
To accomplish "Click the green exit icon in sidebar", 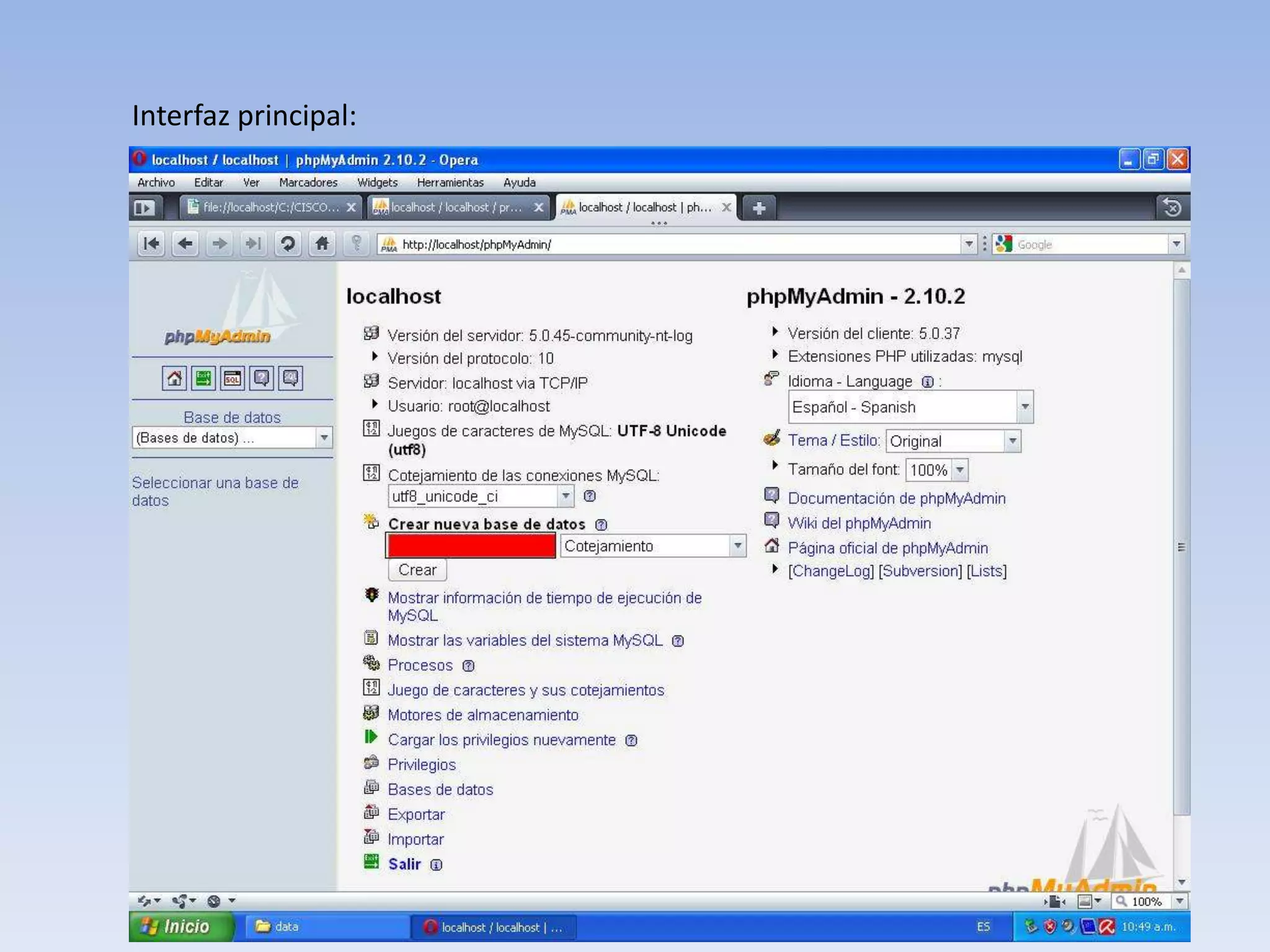I will (203, 378).
